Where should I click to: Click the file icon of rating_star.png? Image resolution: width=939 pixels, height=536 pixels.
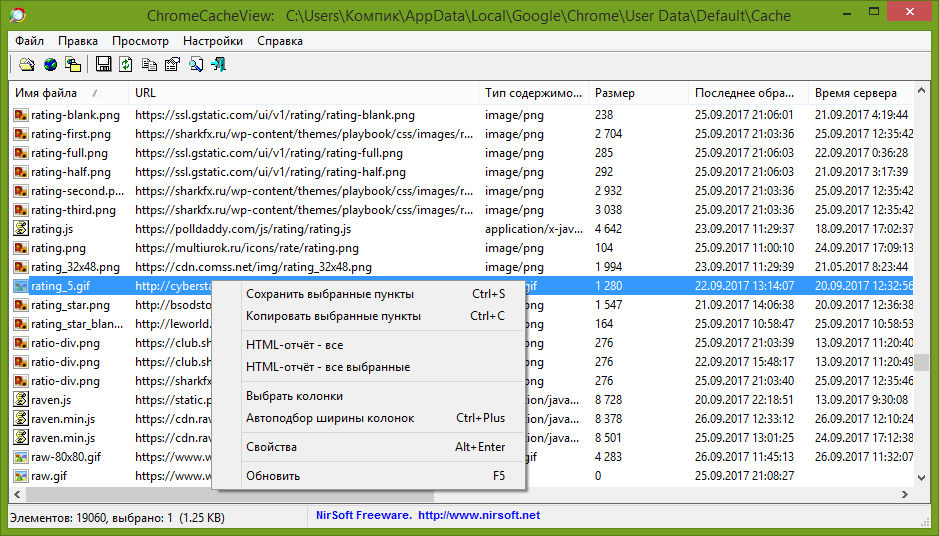[x=21, y=305]
